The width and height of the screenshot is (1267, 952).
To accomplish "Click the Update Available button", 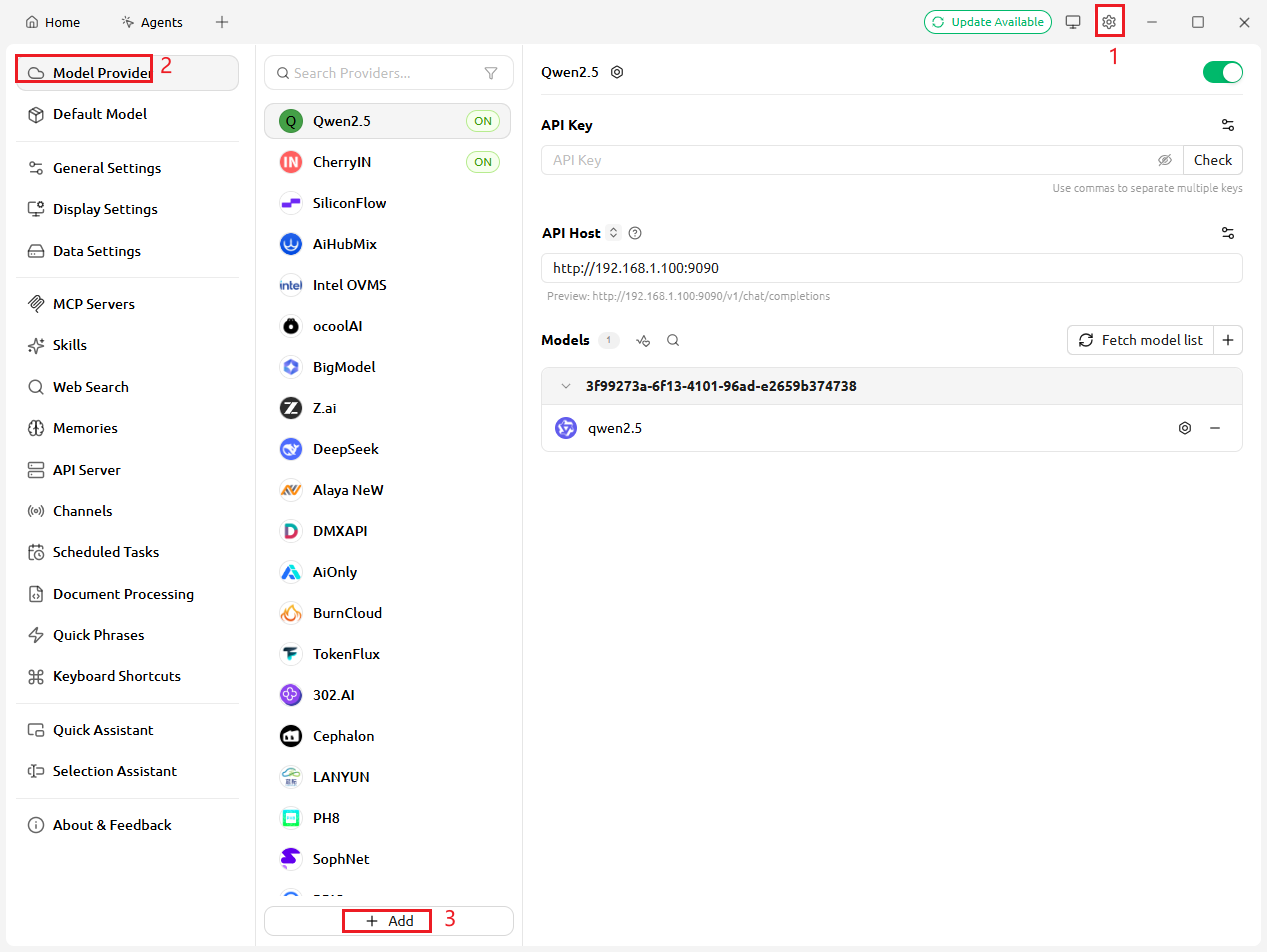I will pyautogui.click(x=988, y=22).
